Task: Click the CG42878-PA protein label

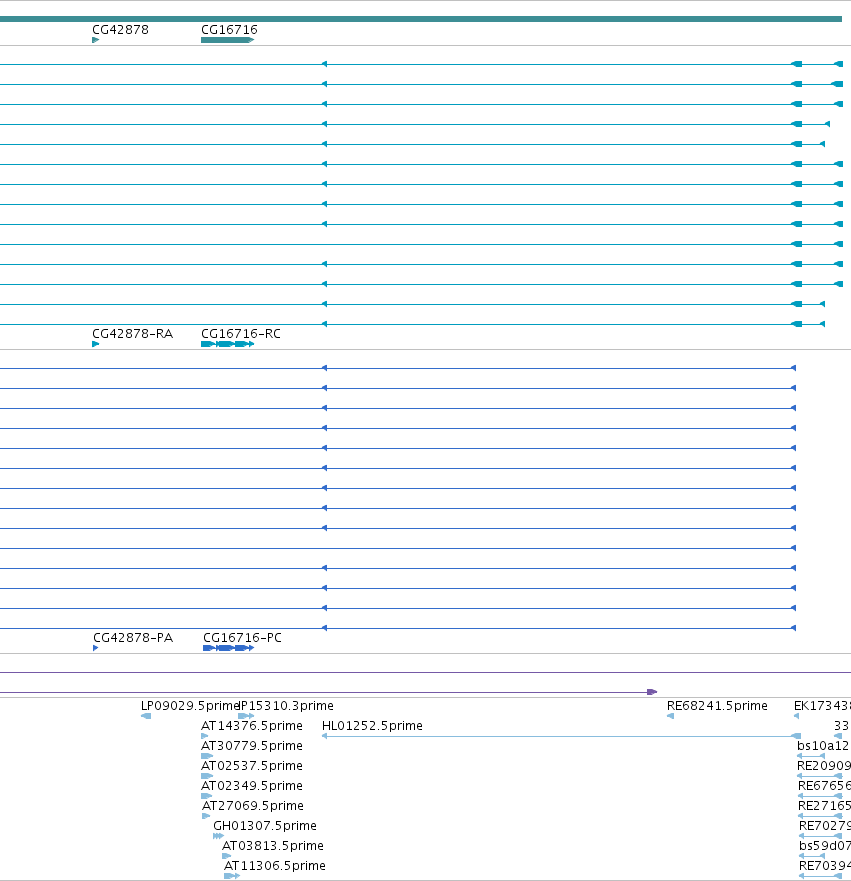Action: pos(133,638)
